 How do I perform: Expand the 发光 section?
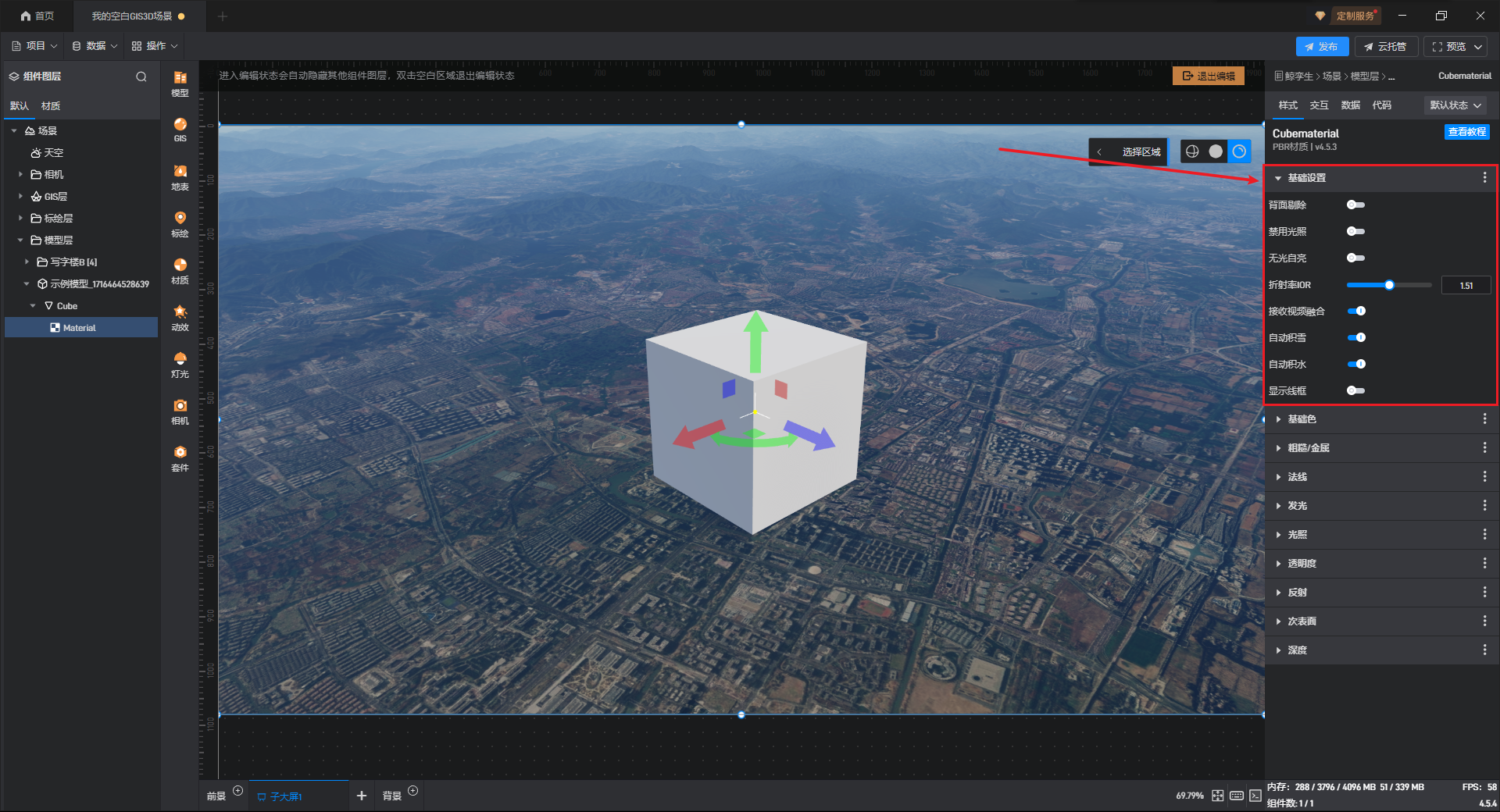coord(1278,506)
